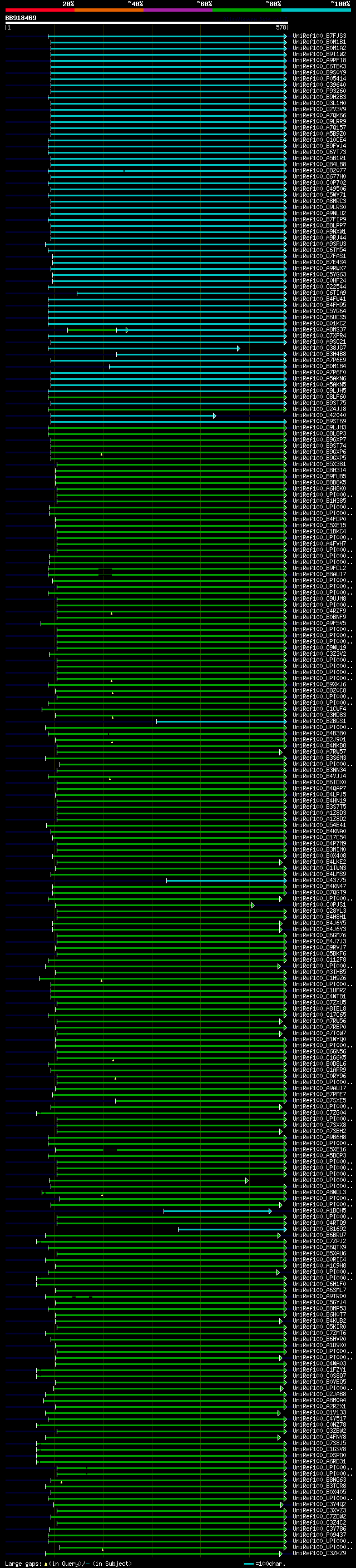Click hit label UniRef100_B3H4B8
Screen dimensions: 356x1568
[319, 354]
